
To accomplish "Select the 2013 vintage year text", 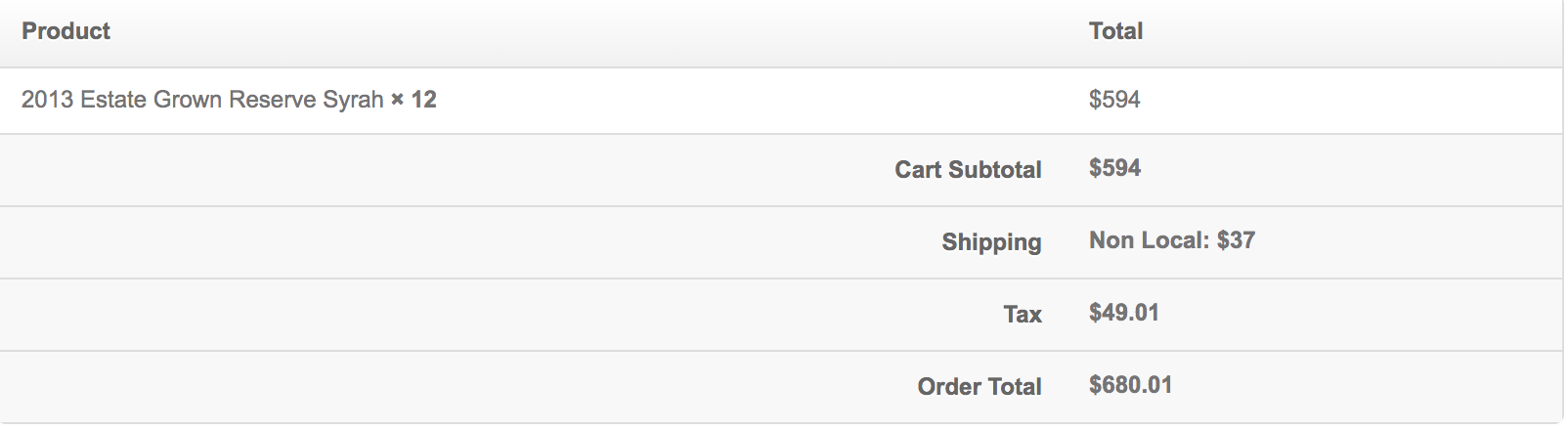I will click(x=47, y=100).
